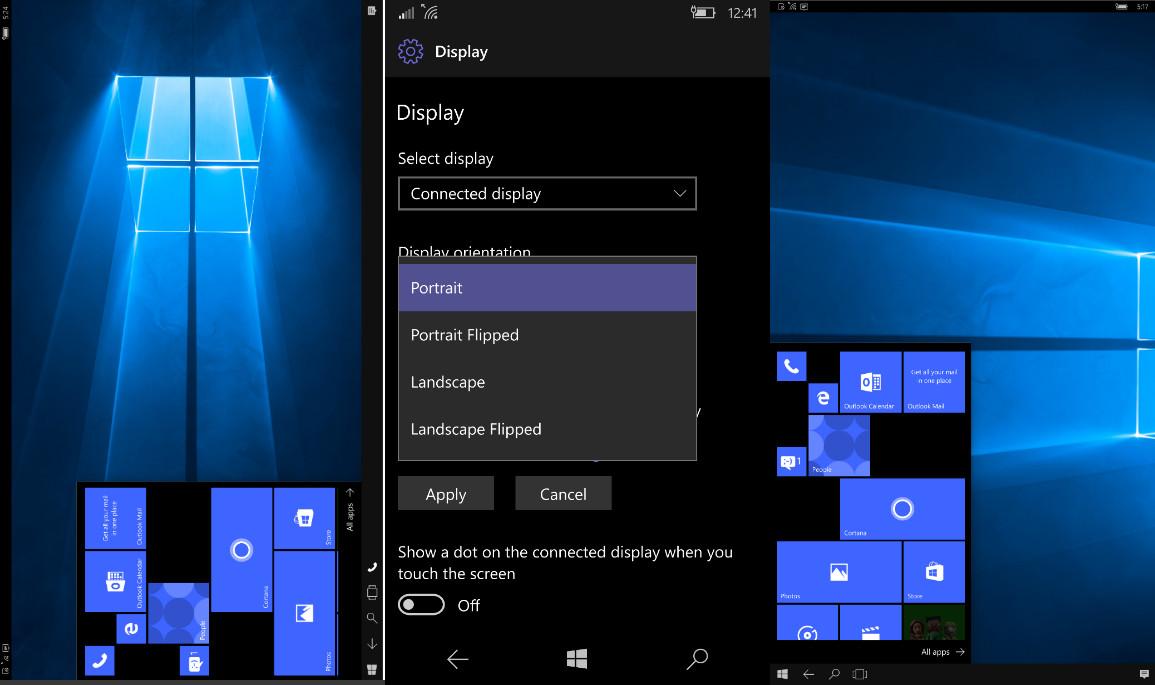Open Outlook Mail tile on the rotated left screen
Viewport: 1155px width, 685px height.
(x=115, y=519)
